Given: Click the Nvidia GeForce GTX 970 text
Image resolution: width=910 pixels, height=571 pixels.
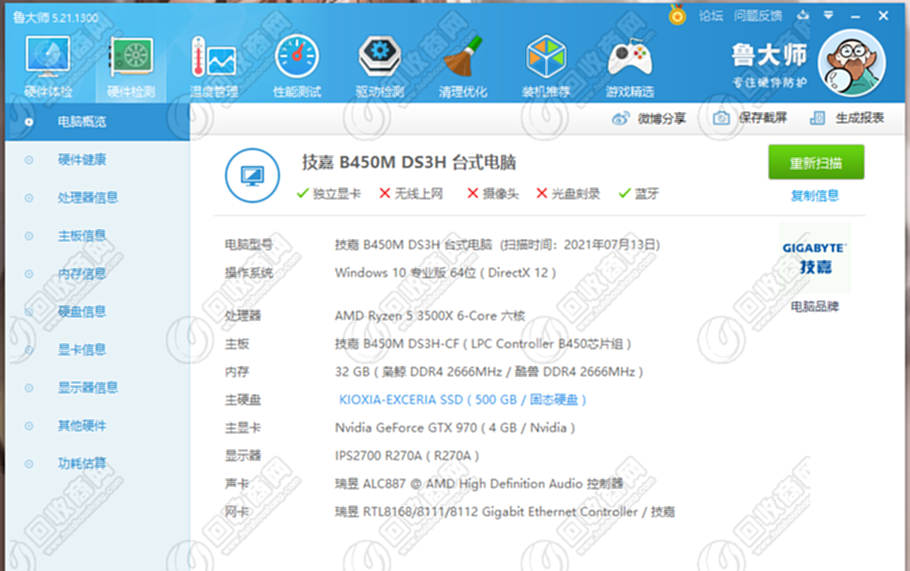Looking at the screenshot, I should 455,428.
